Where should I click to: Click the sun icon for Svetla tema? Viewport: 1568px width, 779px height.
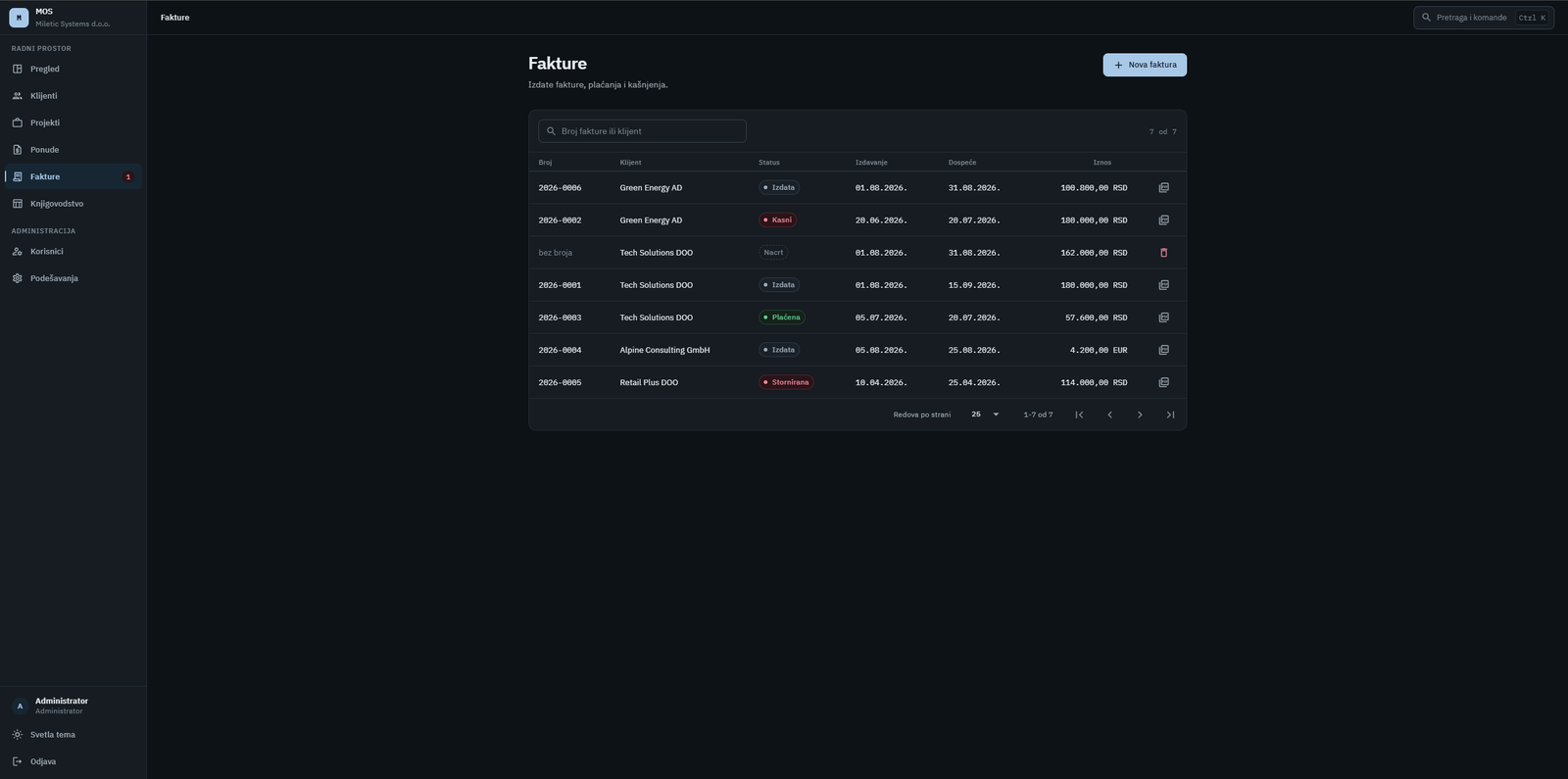(17, 735)
